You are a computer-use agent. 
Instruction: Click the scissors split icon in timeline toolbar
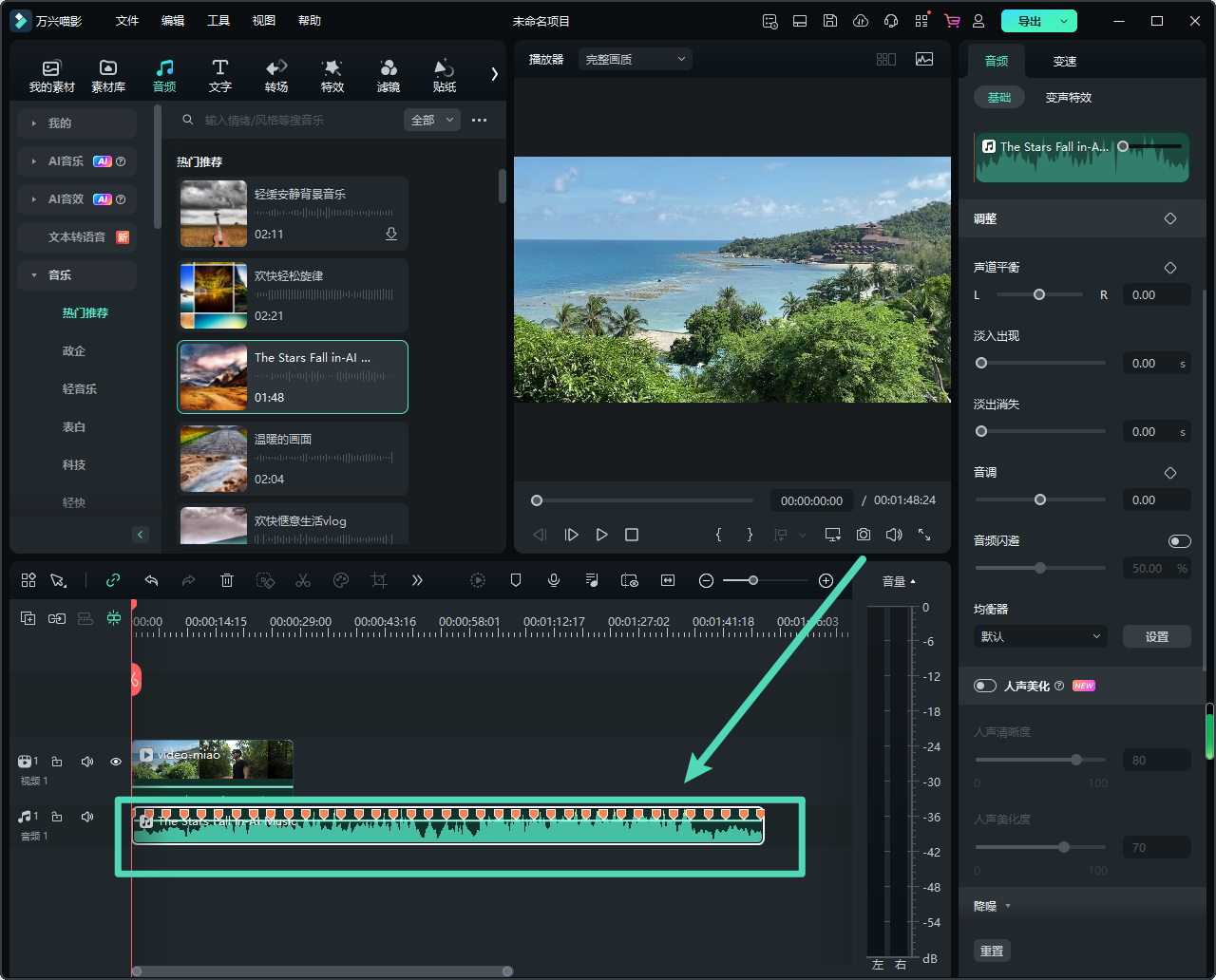[303, 580]
